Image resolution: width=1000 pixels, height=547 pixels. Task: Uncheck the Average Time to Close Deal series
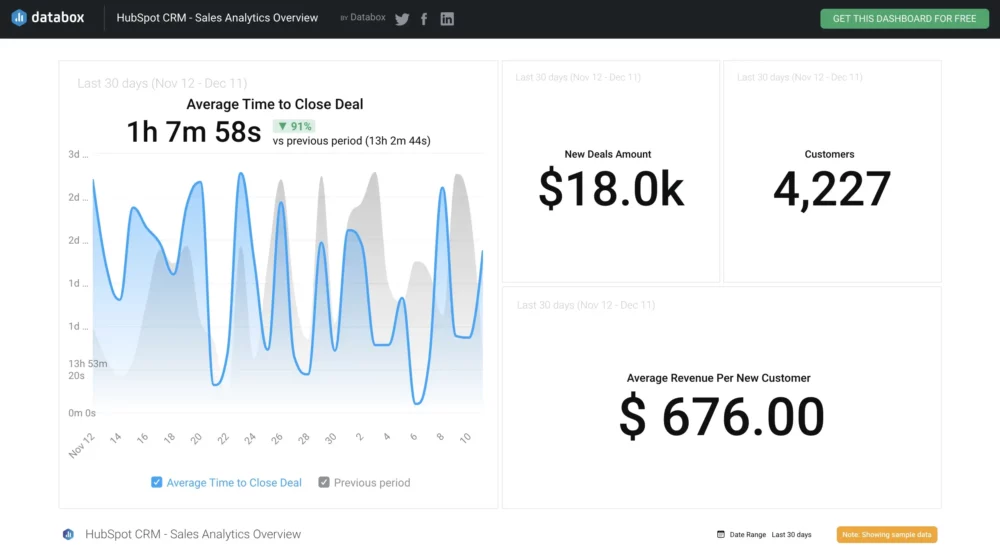pyautogui.click(x=157, y=482)
